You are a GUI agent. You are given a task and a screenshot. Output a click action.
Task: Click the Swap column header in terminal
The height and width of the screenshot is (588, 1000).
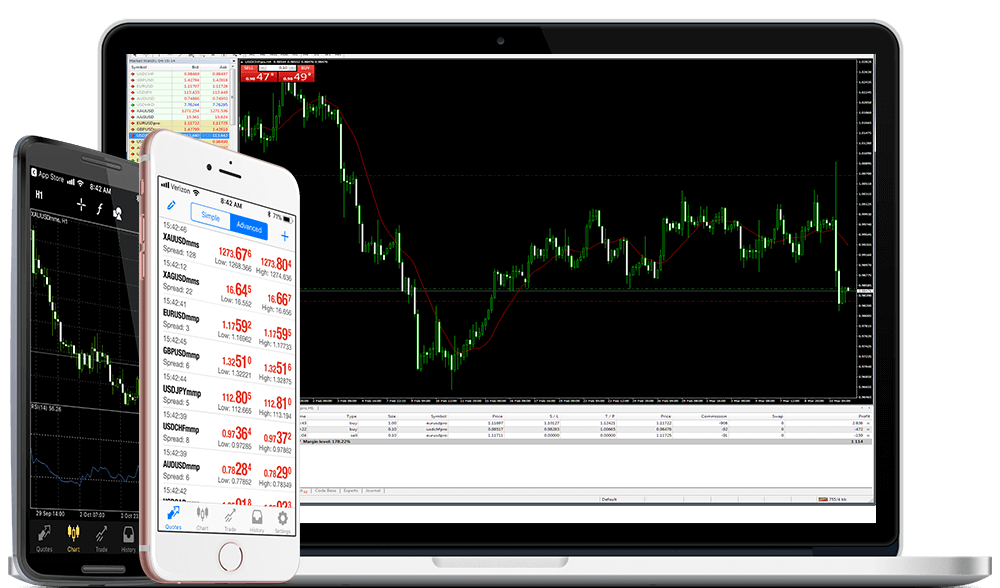(x=777, y=416)
